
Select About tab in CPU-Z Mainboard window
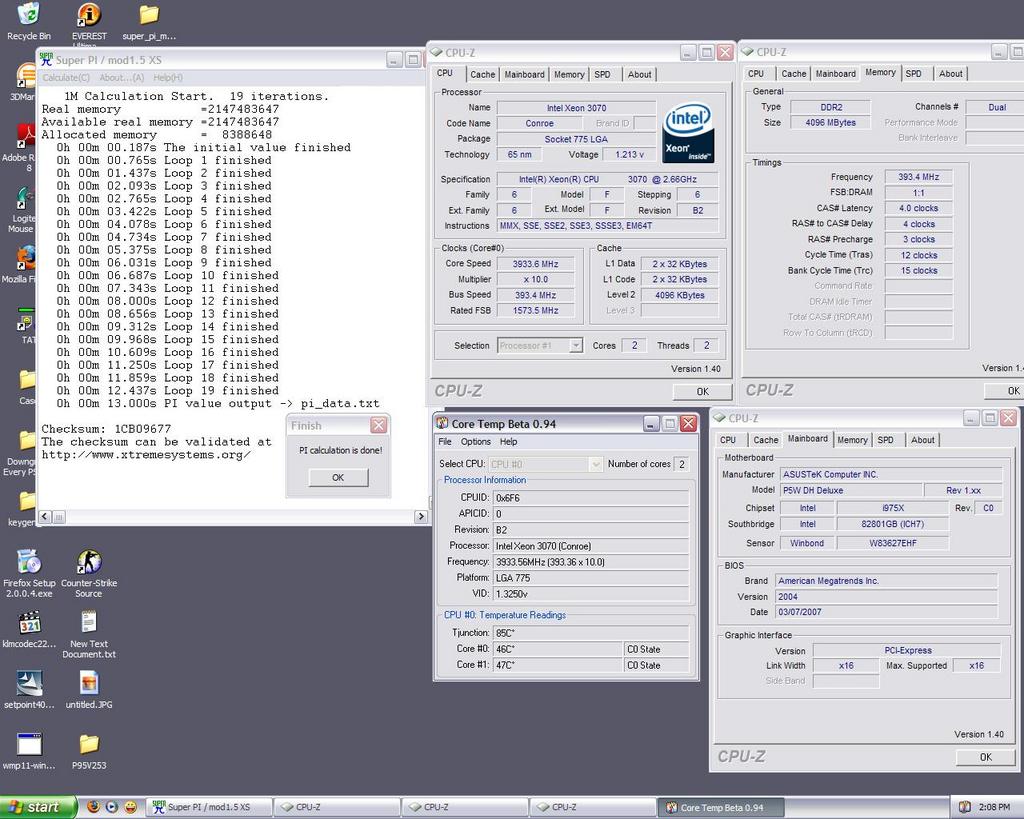coord(922,440)
